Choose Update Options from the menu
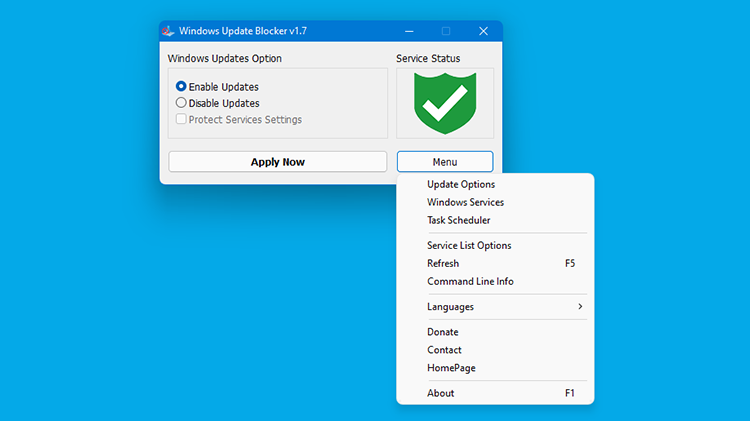This screenshot has height=421, width=750. [x=495, y=184]
